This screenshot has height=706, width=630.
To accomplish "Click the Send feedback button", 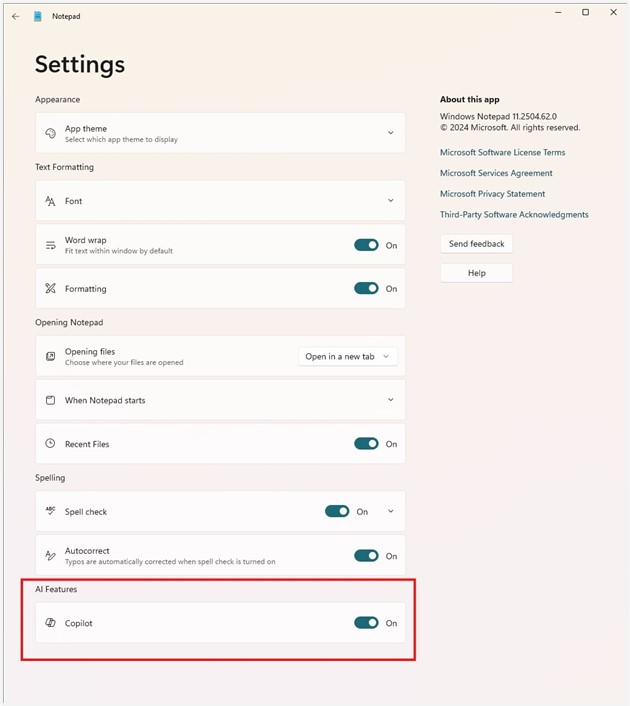I will (476, 244).
